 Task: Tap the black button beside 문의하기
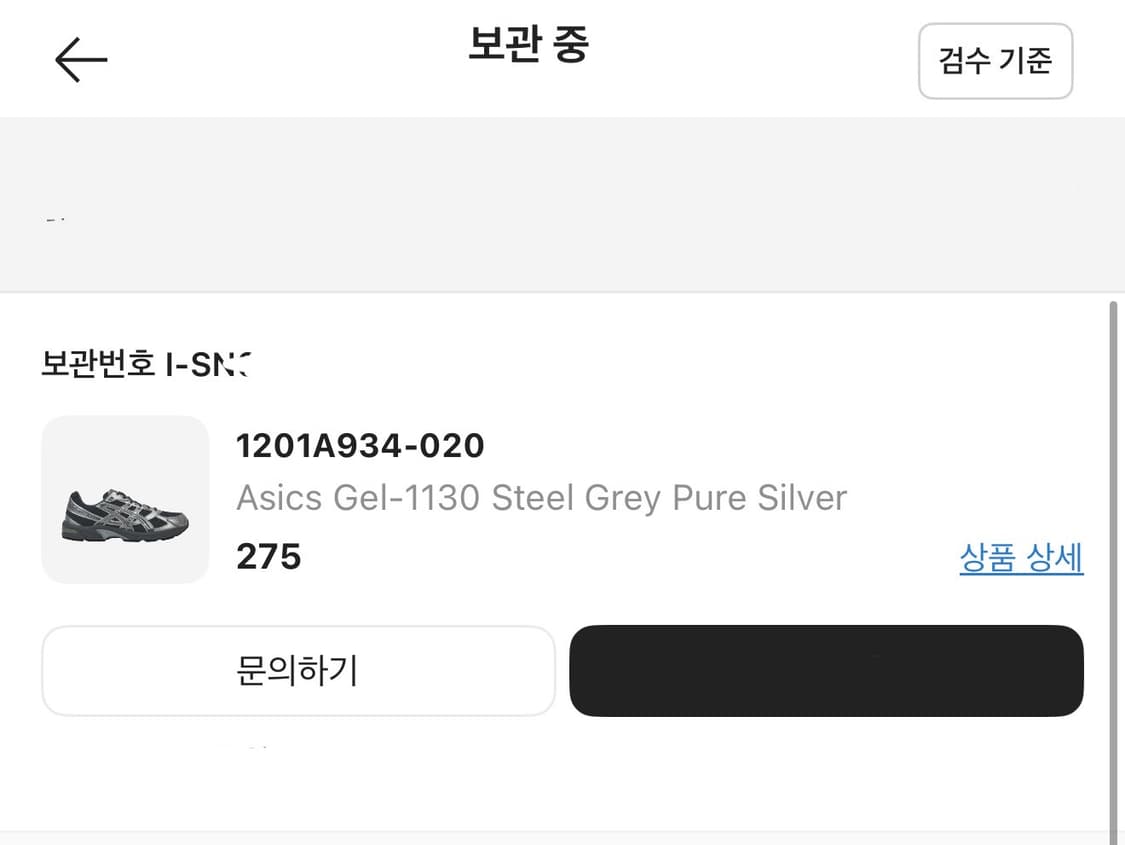coord(826,671)
